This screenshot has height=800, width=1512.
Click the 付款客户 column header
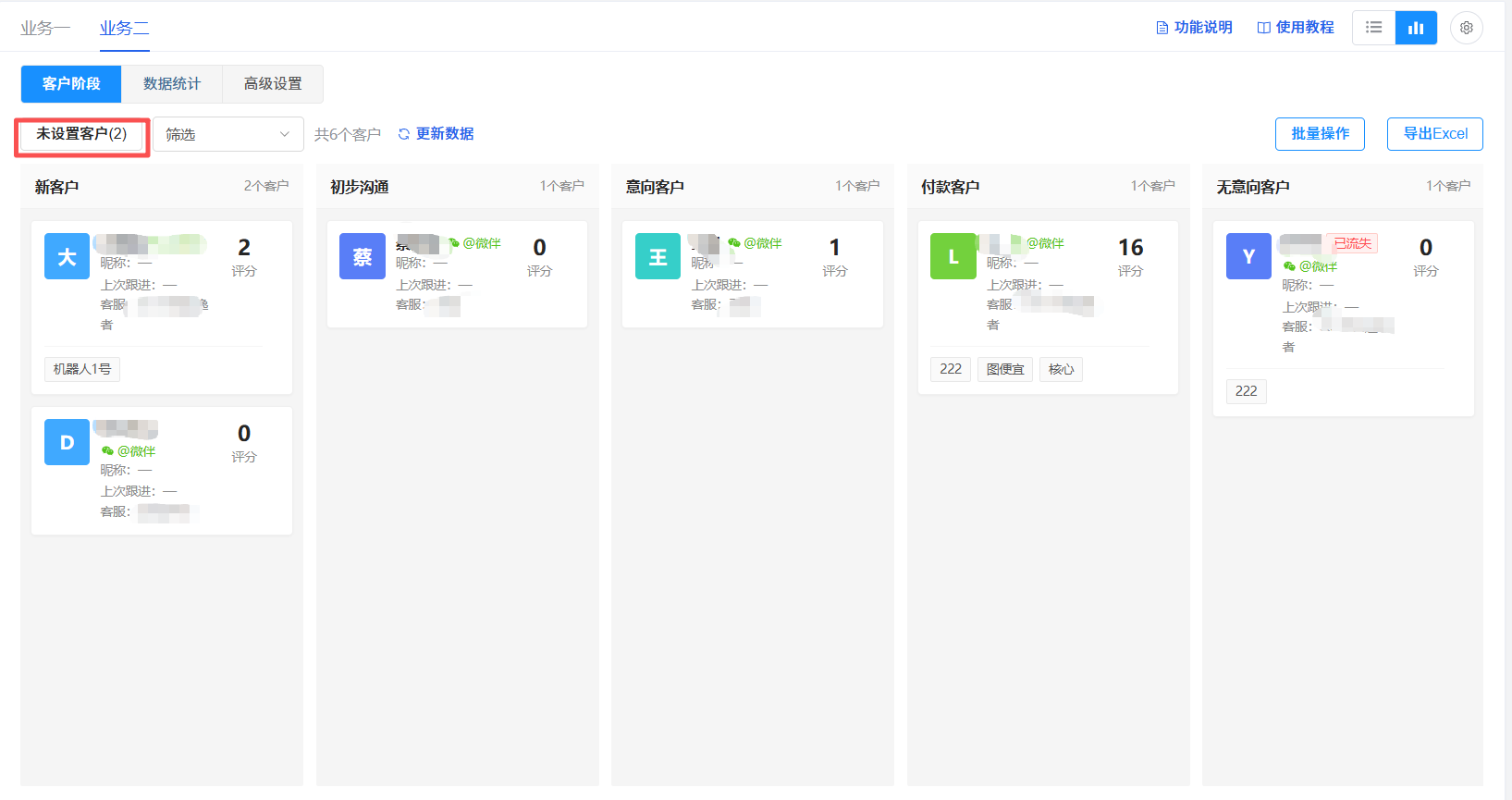pos(950,187)
